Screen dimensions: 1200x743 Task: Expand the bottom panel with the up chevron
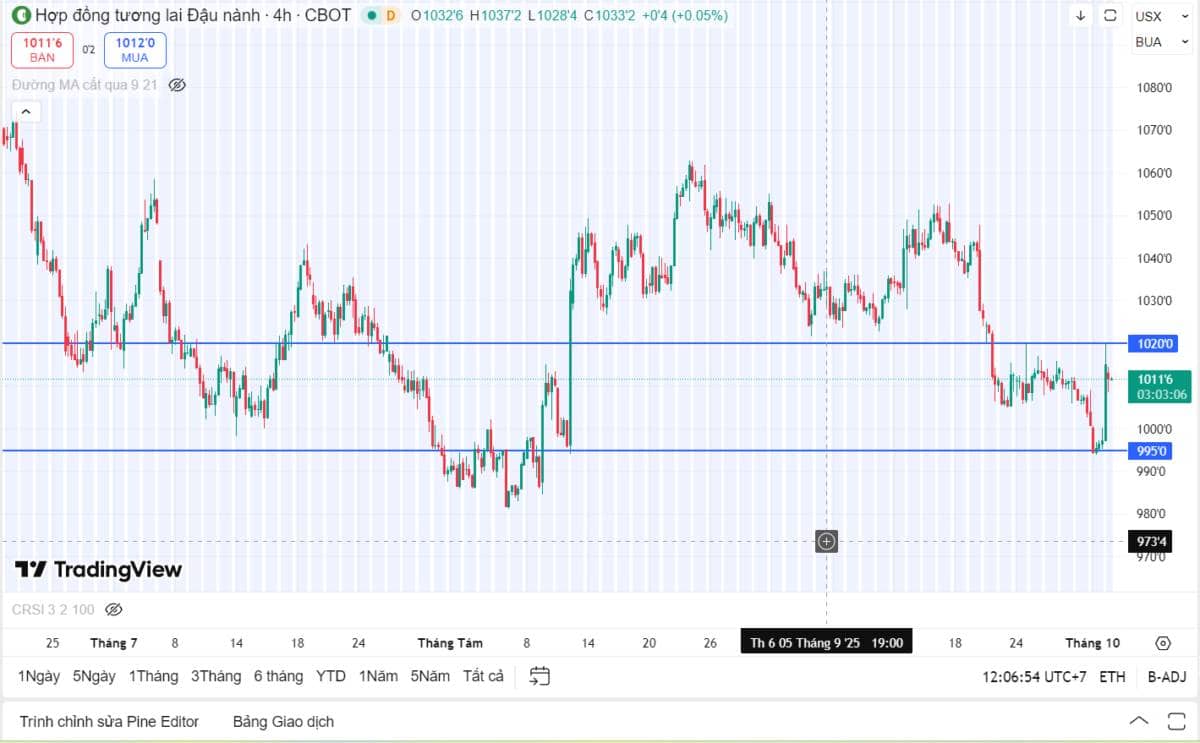click(x=1138, y=721)
